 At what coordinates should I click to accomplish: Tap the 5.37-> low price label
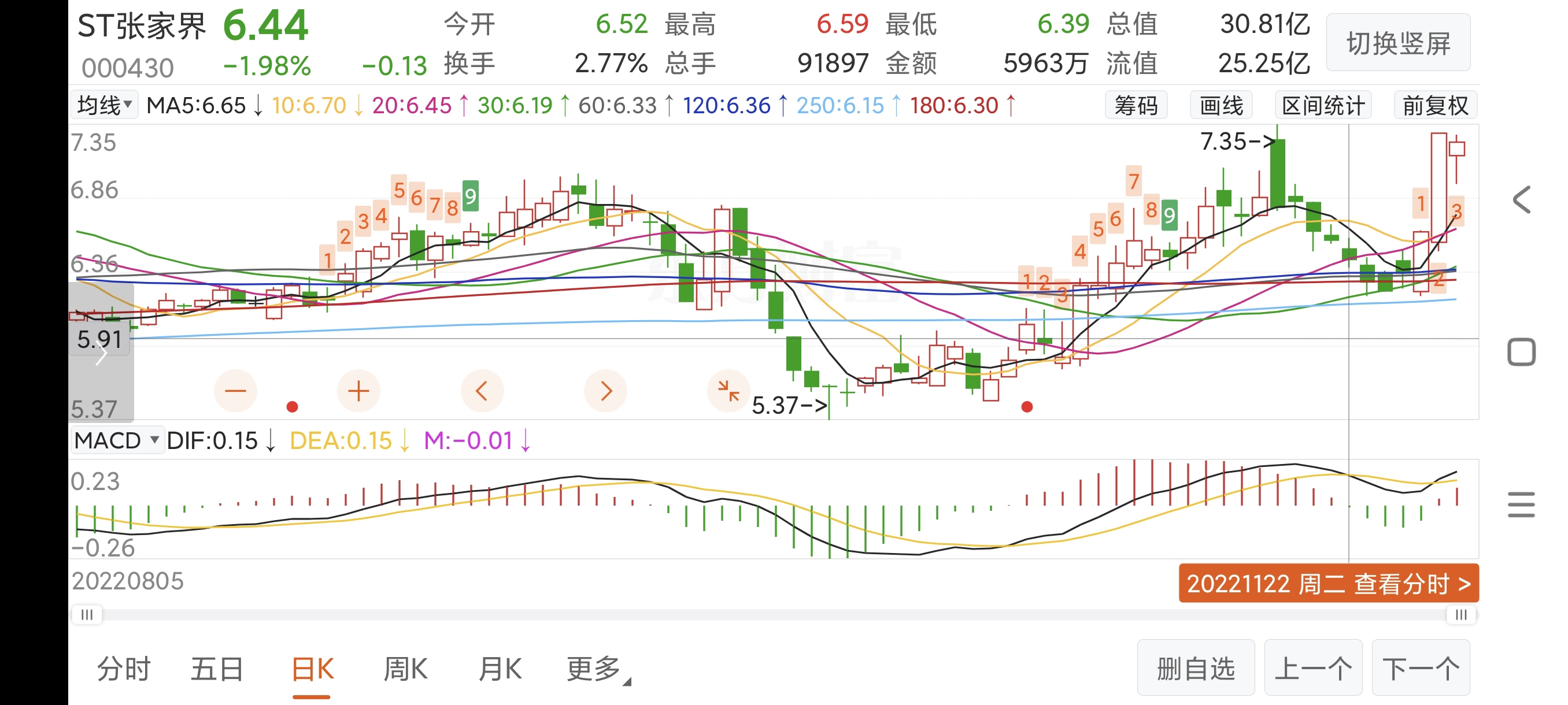[789, 406]
